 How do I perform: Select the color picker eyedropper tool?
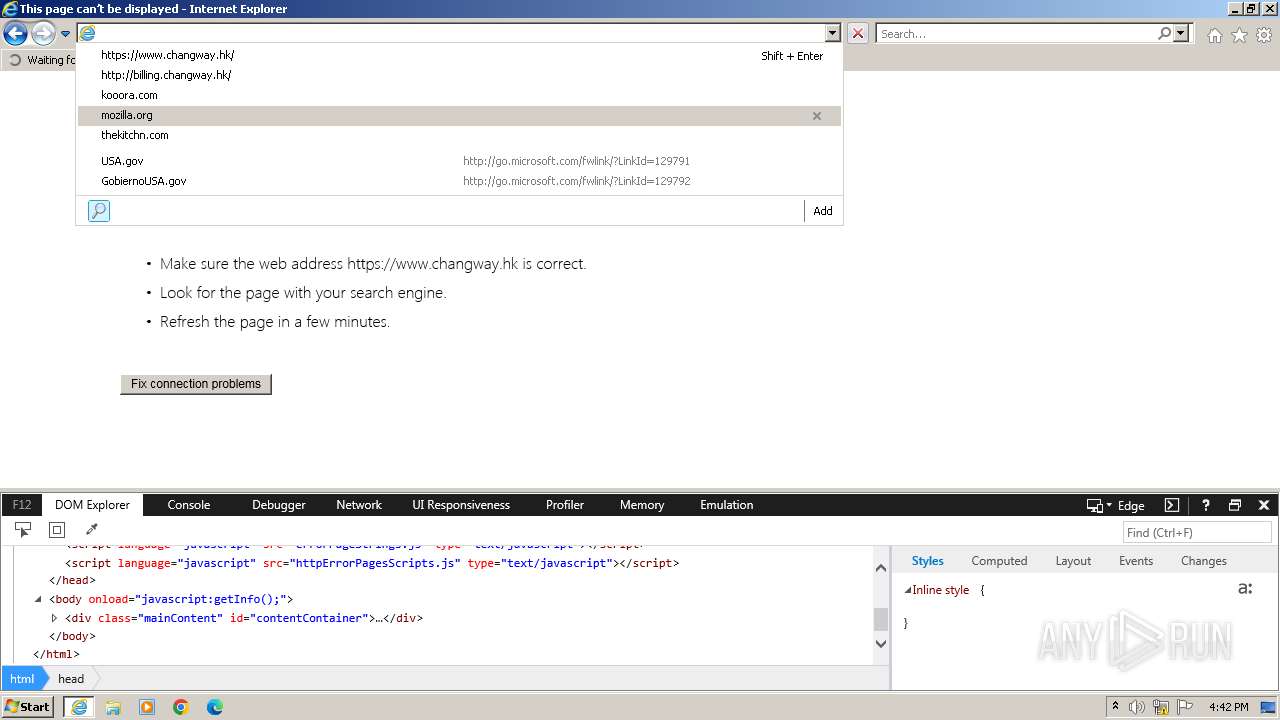[91, 530]
